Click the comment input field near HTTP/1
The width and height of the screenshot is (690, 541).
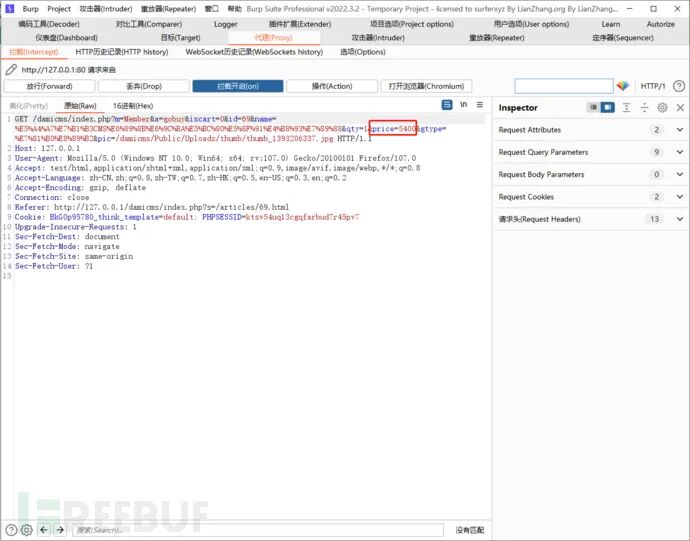[x=564, y=86]
